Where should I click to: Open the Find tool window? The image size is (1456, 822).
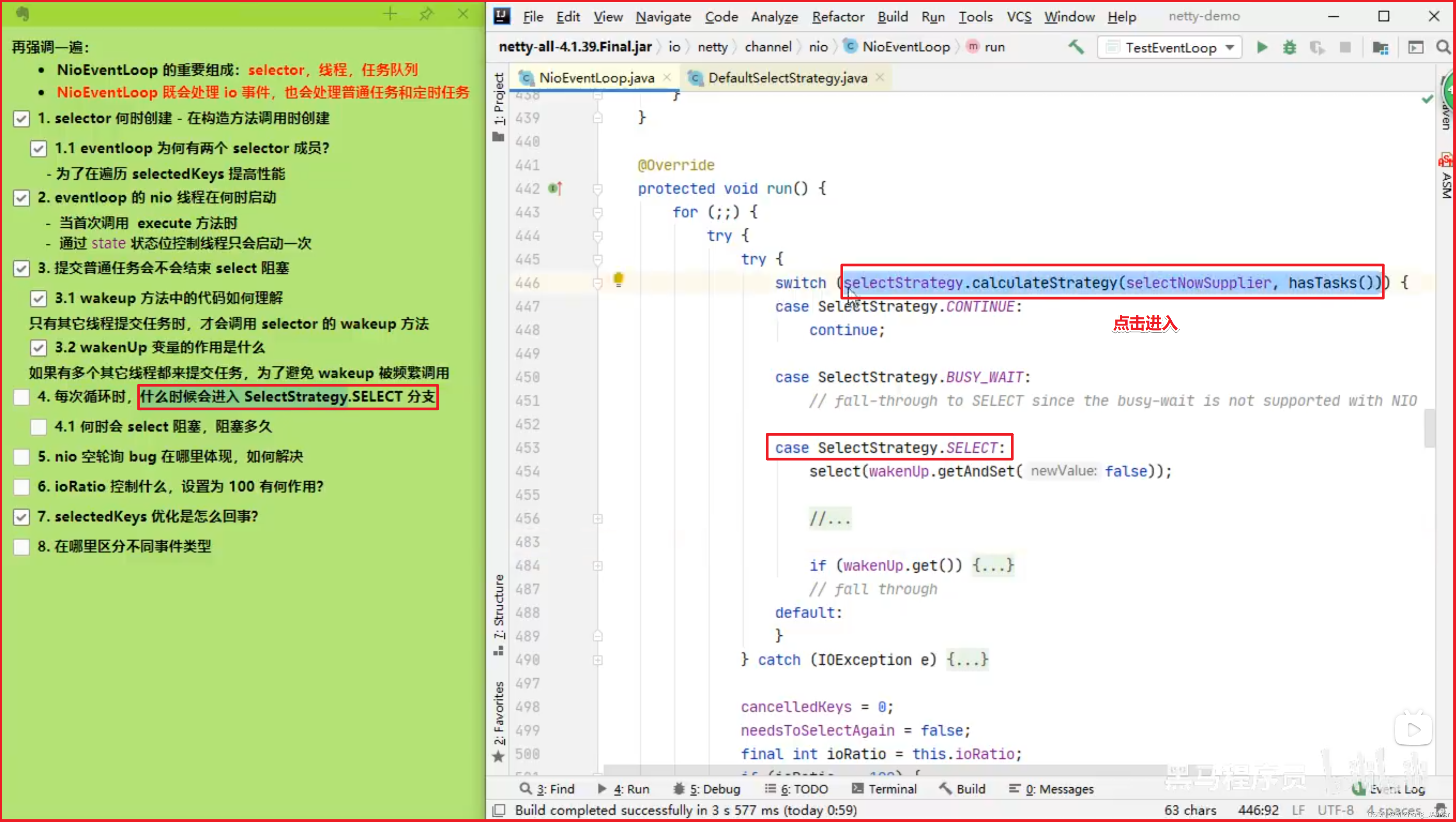547,788
